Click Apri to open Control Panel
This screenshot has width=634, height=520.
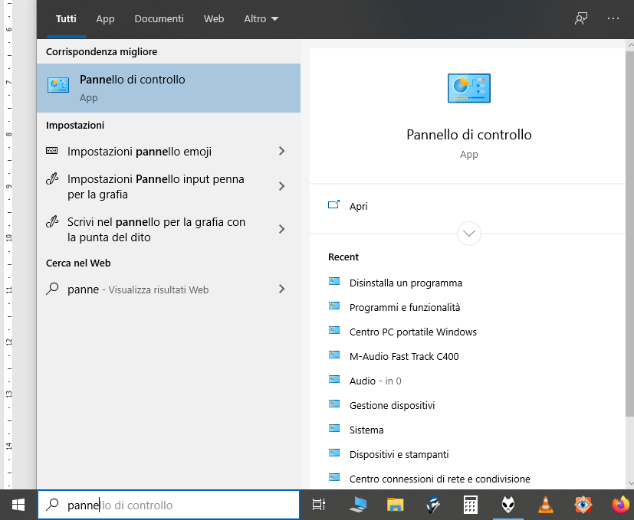click(x=358, y=206)
